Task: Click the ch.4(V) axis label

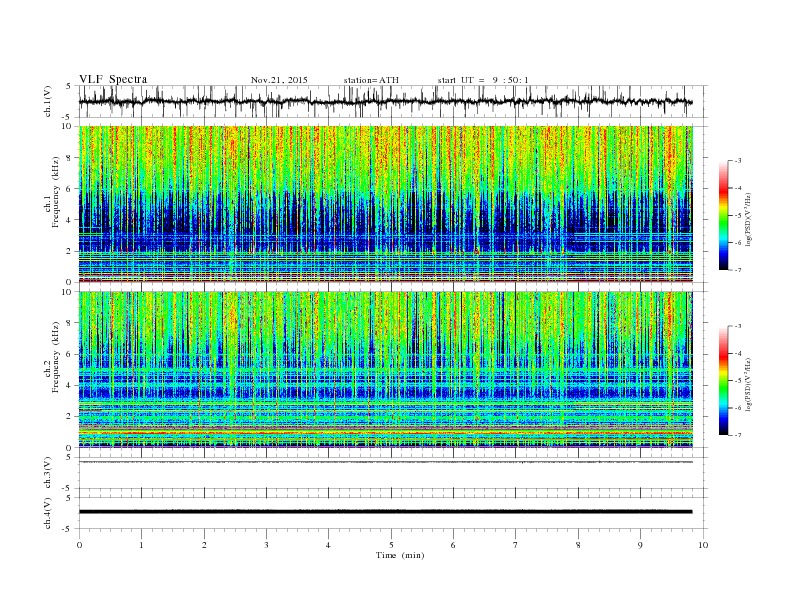Action: pyautogui.click(x=48, y=513)
